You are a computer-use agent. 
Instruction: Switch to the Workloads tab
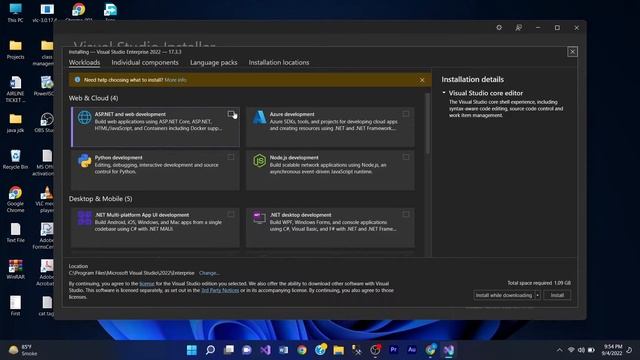coord(84,62)
